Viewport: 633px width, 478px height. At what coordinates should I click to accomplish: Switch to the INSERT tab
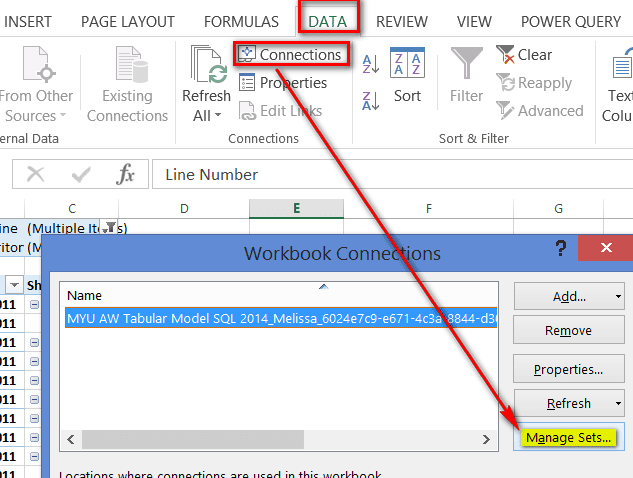click(27, 21)
